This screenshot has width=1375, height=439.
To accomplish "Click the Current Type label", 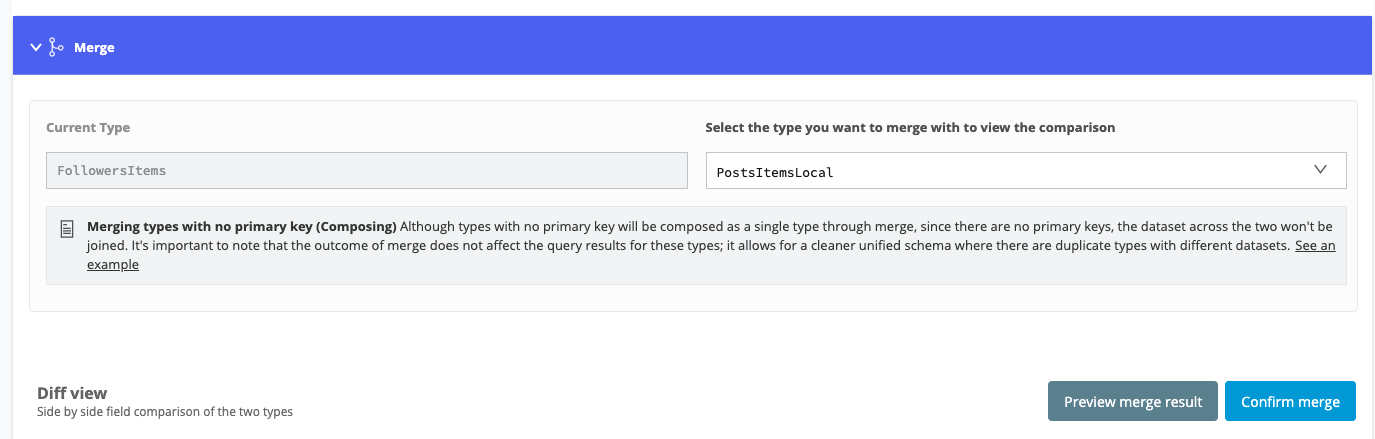I will pos(88,128).
